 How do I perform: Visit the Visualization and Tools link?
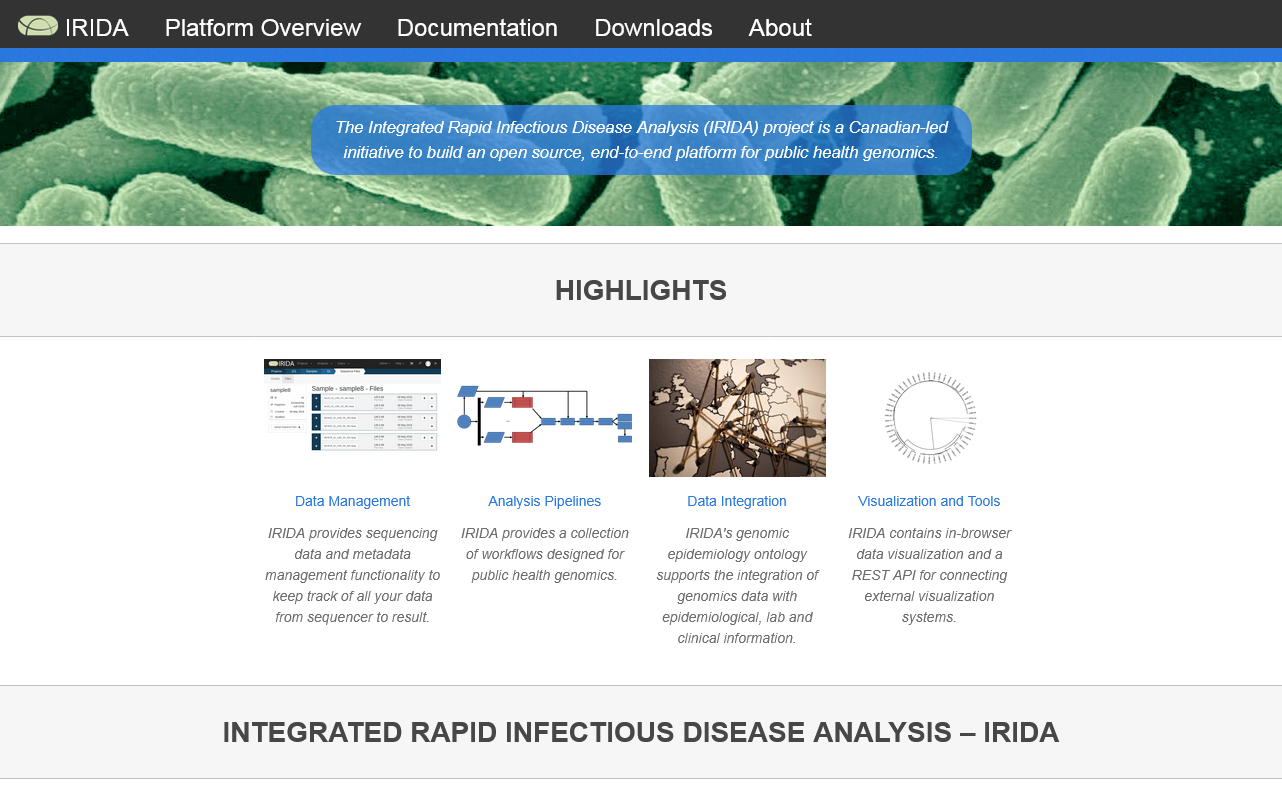929,501
